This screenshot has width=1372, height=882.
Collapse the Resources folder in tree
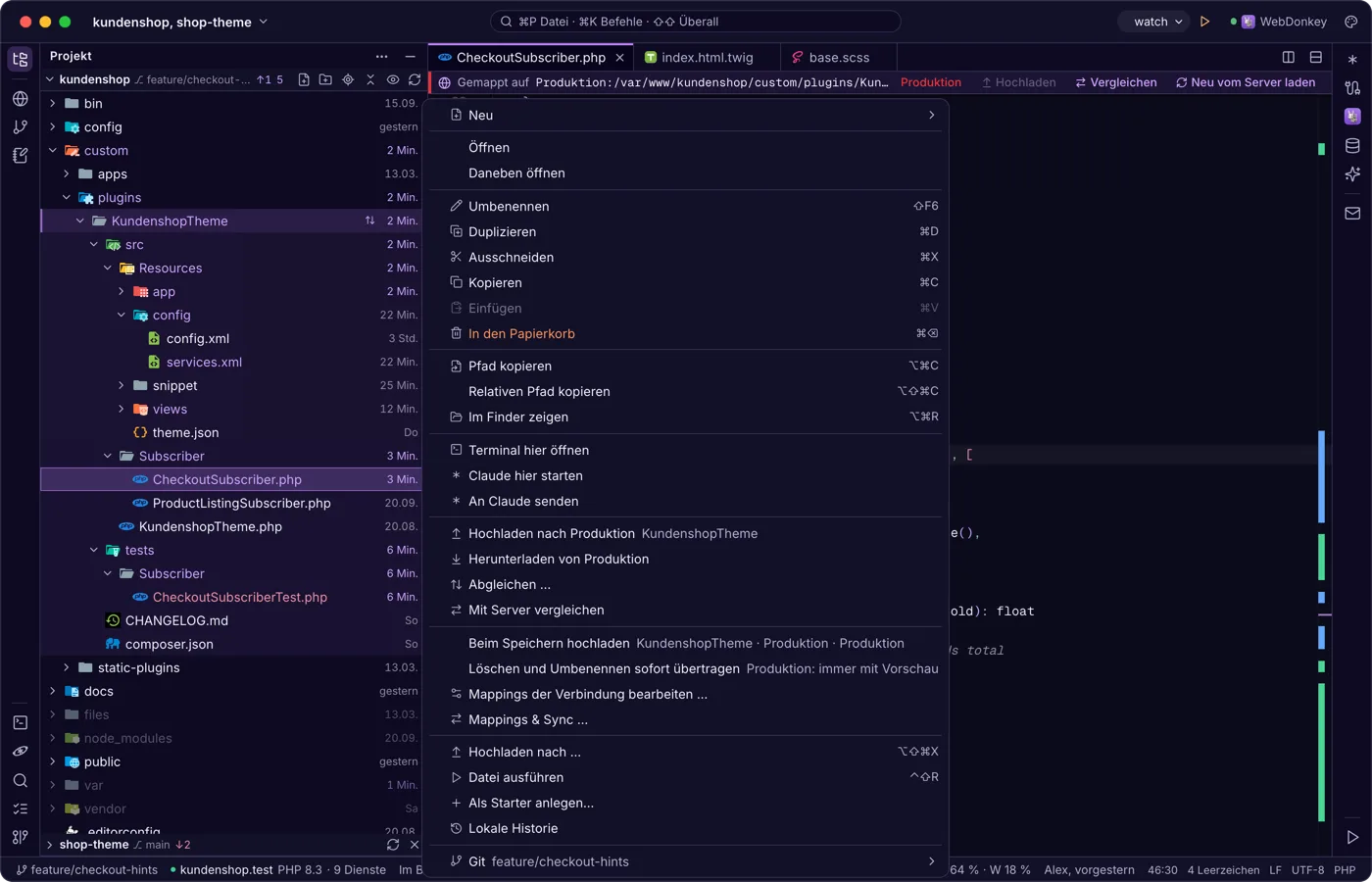[107, 268]
